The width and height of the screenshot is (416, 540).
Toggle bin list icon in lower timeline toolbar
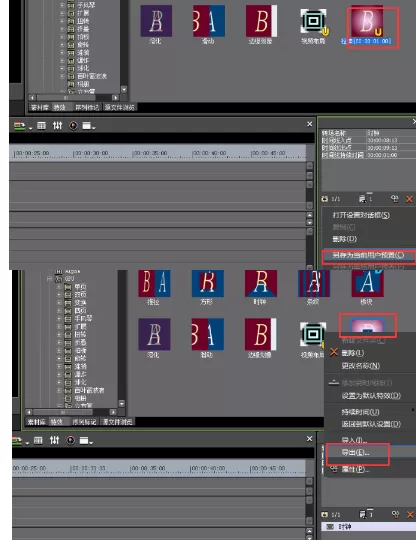pos(38,440)
